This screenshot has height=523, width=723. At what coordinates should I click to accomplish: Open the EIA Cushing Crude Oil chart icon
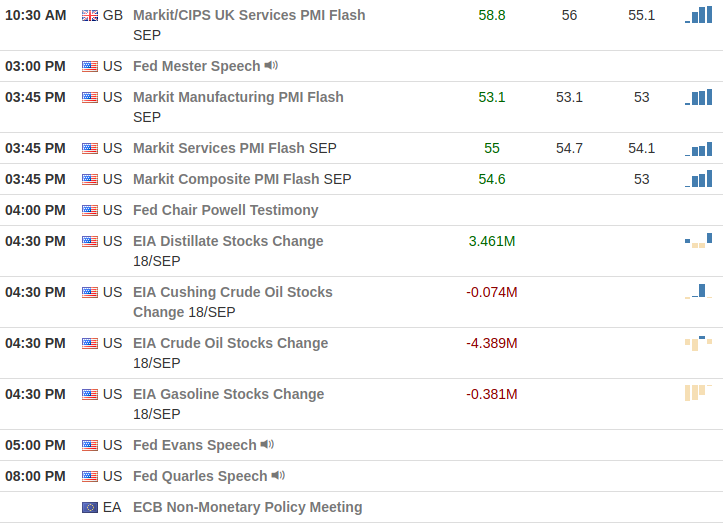[x=697, y=291]
